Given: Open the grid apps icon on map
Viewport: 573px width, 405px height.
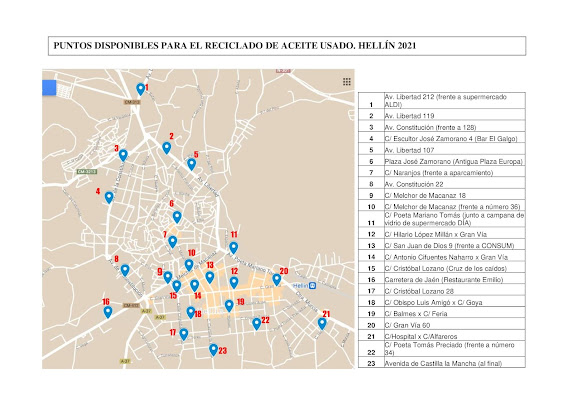Looking at the screenshot, I should coord(347,82).
